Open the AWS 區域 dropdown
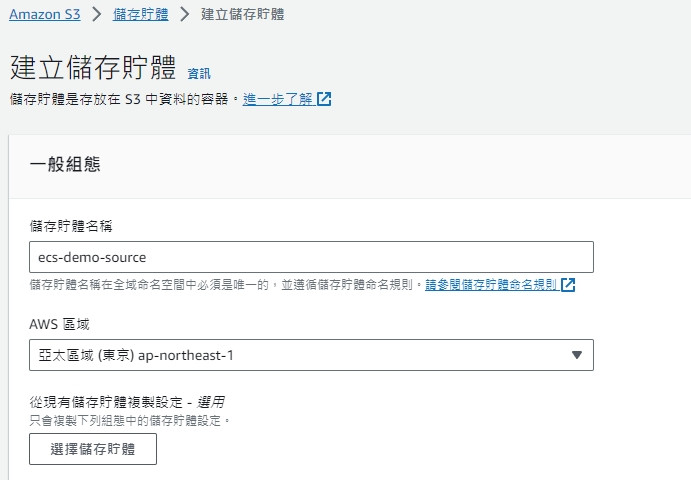The image size is (691, 480). [x=311, y=355]
